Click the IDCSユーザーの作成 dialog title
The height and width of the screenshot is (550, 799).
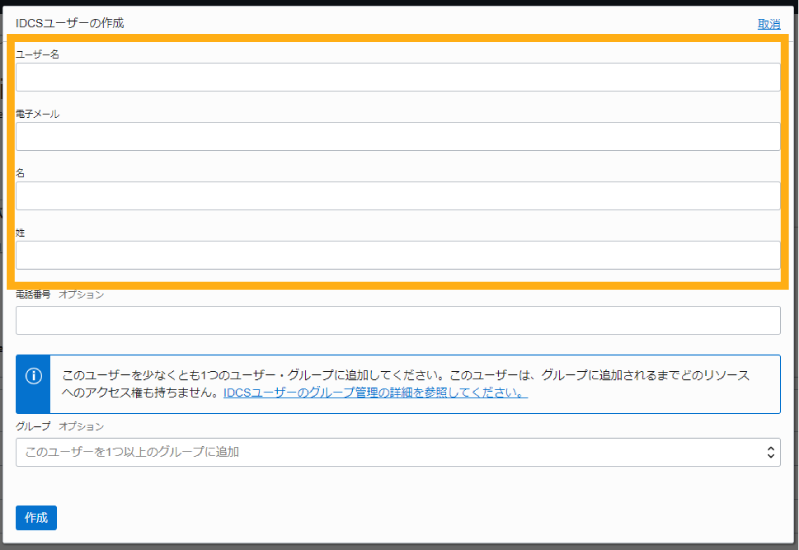pyautogui.click(x=70, y=23)
